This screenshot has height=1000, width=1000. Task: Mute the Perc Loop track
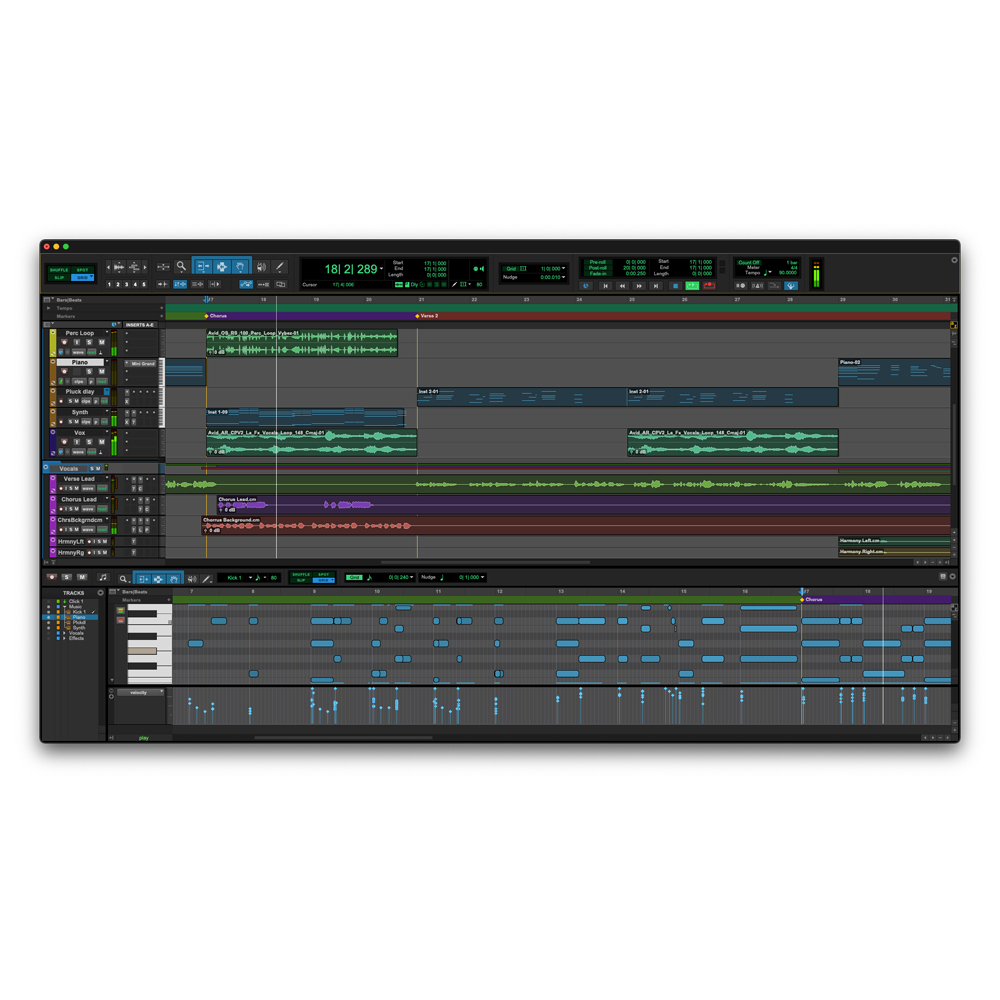coord(101,342)
